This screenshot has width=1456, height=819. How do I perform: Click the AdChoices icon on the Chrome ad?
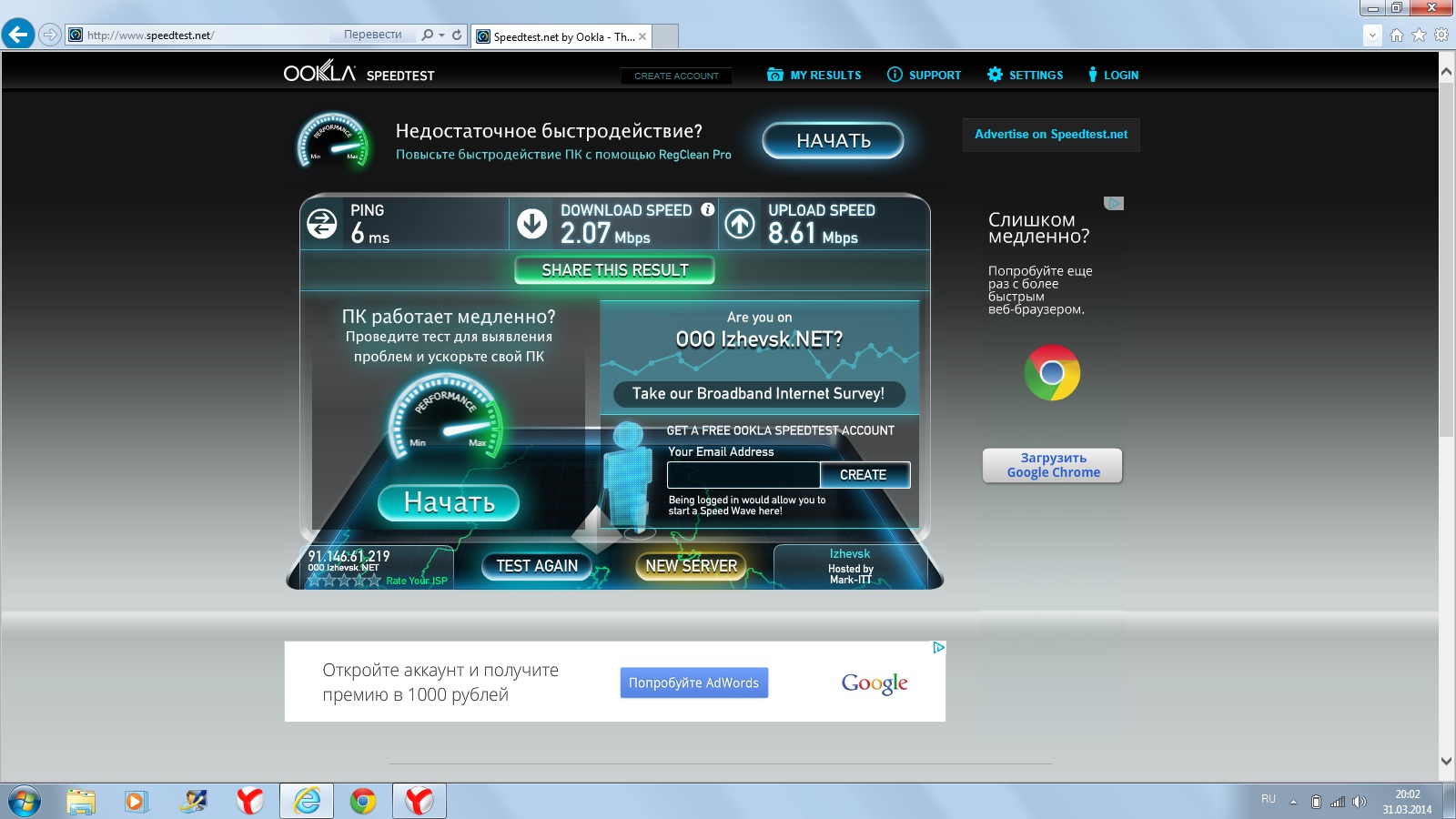point(1114,203)
